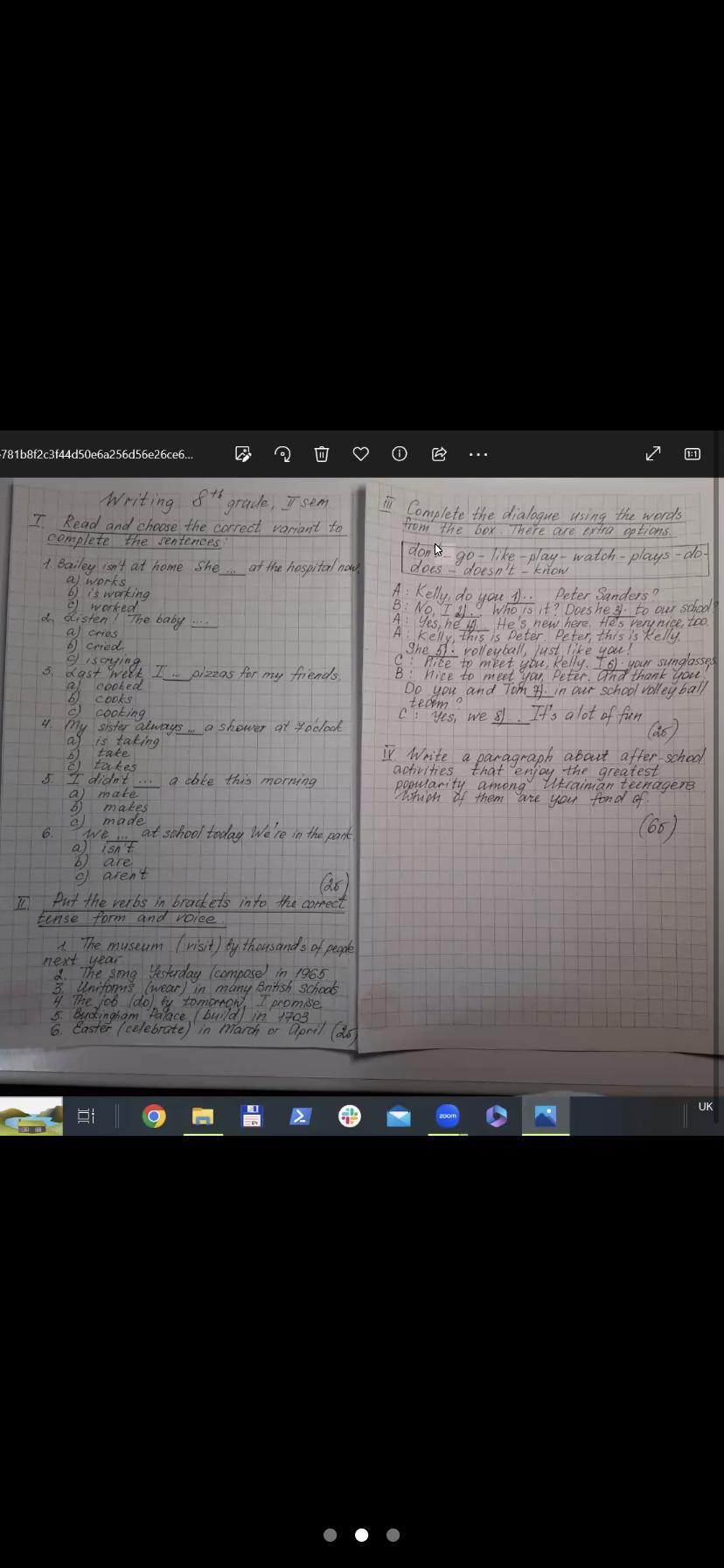This screenshot has height=1568, width=724.
Task: Switch to Zoom from the taskbar
Action: pos(448,1116)
